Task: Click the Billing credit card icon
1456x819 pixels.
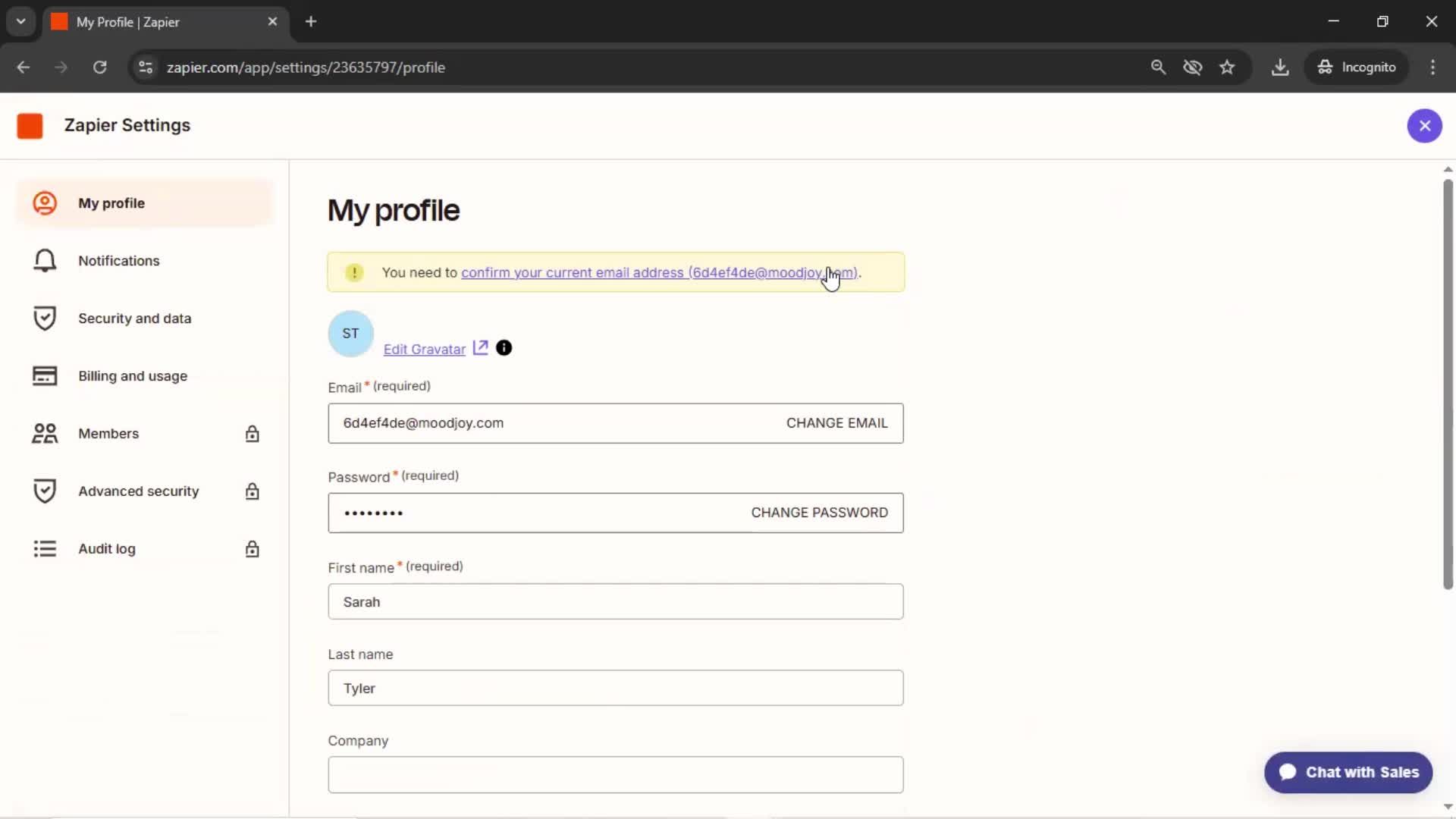Action: pyautogui.click(x=45, y=376)
